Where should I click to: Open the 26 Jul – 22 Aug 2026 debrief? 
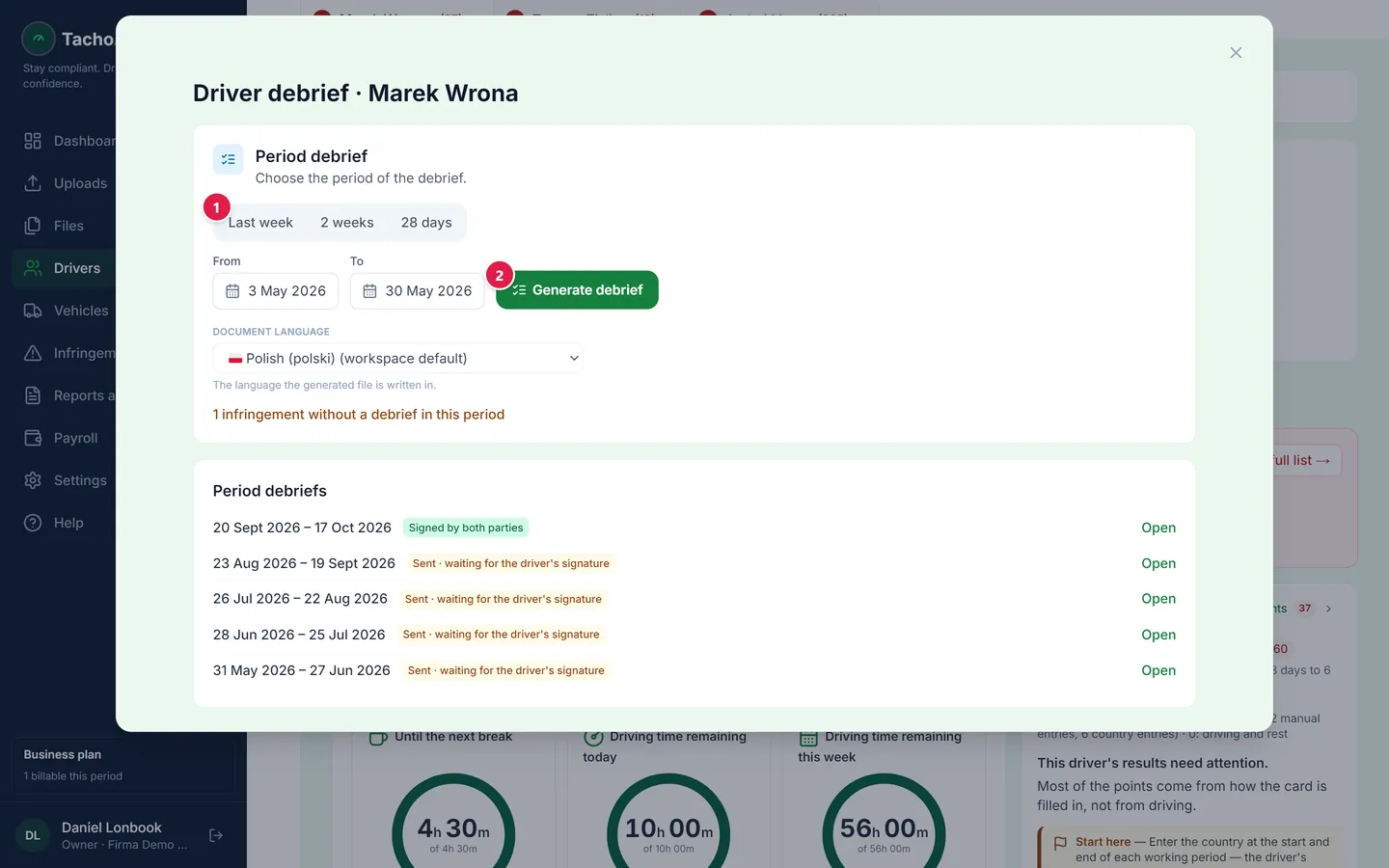tap(1158, 599)
